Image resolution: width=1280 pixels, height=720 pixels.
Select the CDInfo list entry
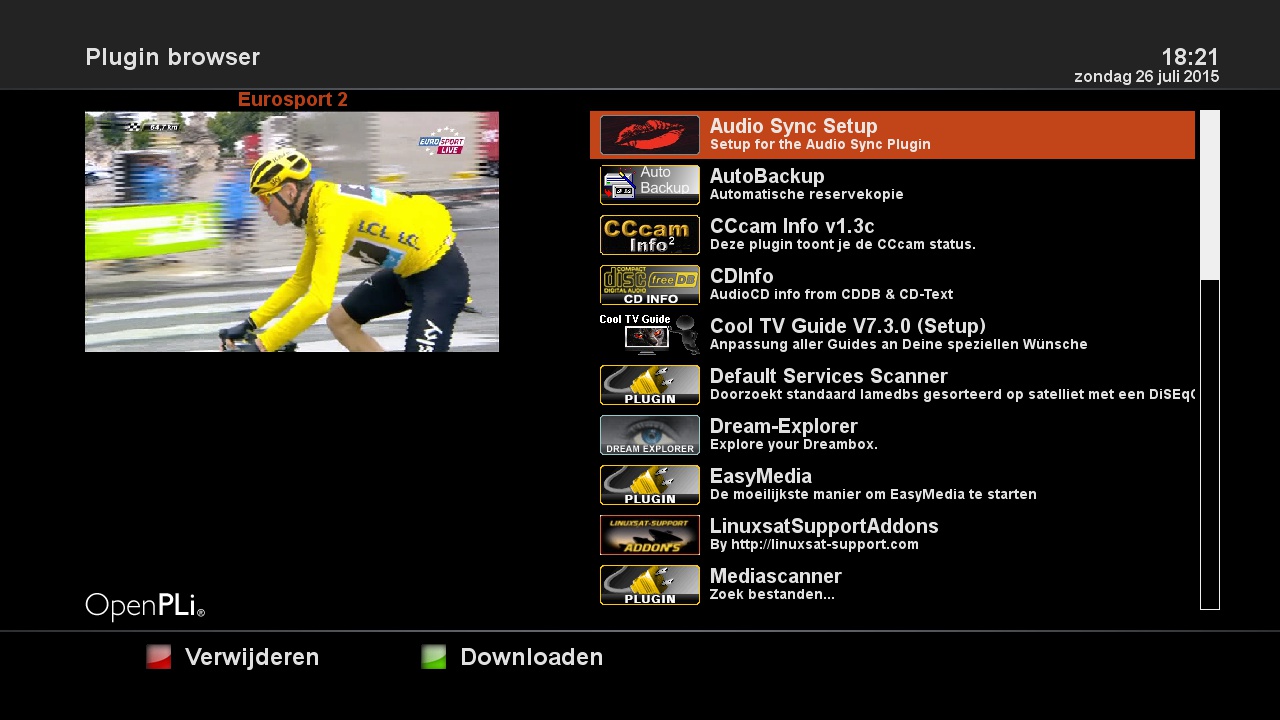[x=892, y=285]
